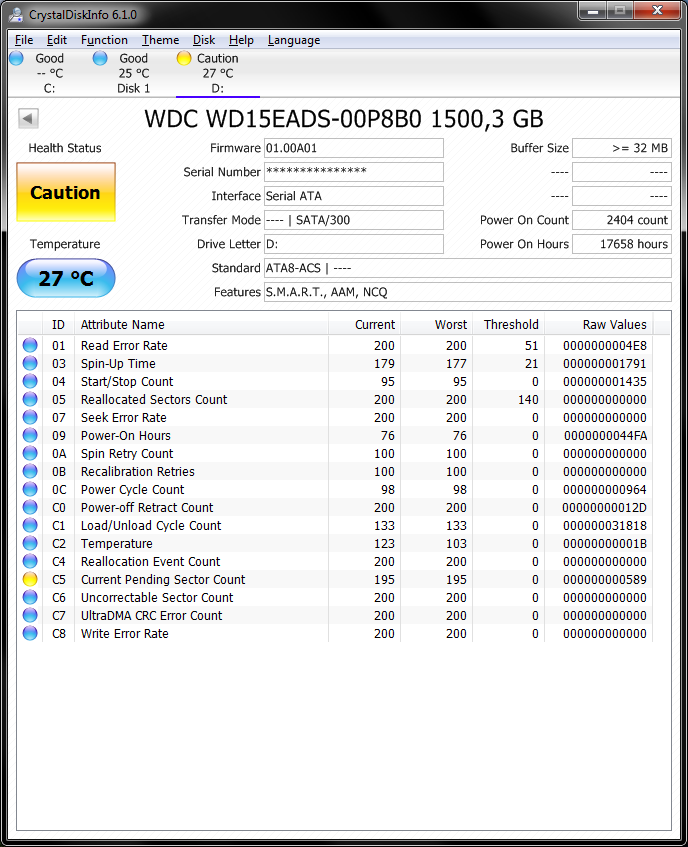The width and height of the screenshot is (688, 847).
Task: Click the Drive Letter field
Action: 353,244
